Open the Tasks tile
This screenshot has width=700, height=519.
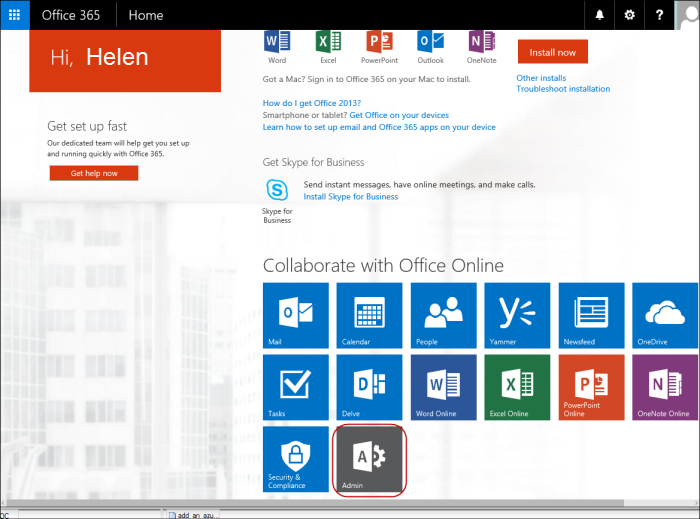295,387
